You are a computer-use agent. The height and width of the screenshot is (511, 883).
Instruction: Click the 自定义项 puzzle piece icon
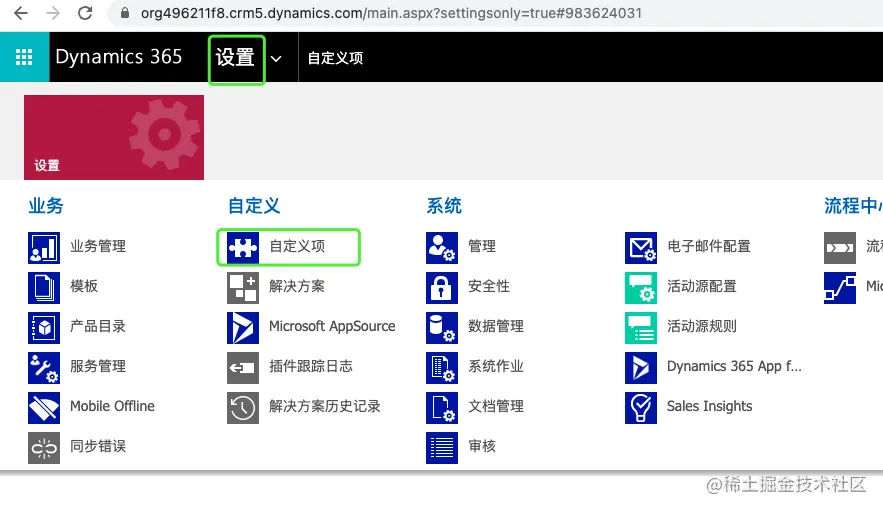click(243, 247)
